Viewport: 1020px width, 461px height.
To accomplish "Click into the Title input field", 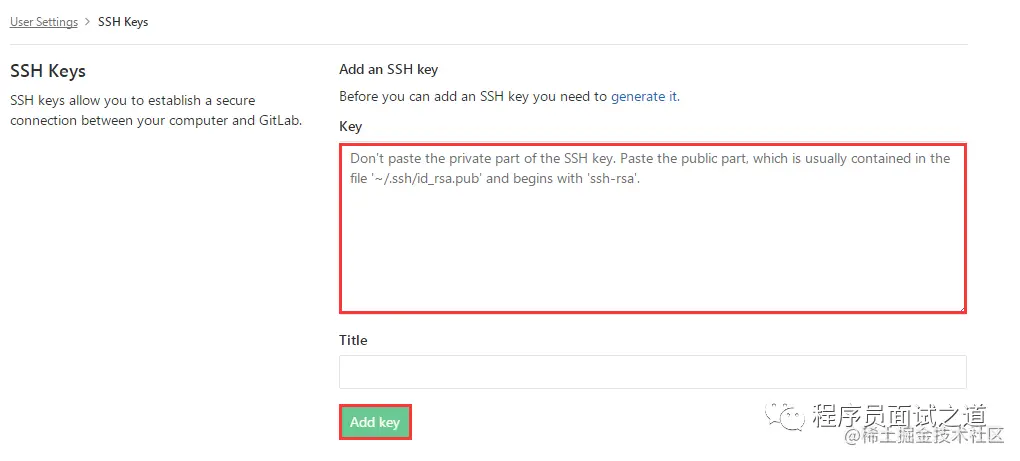I will pos(652,372).
